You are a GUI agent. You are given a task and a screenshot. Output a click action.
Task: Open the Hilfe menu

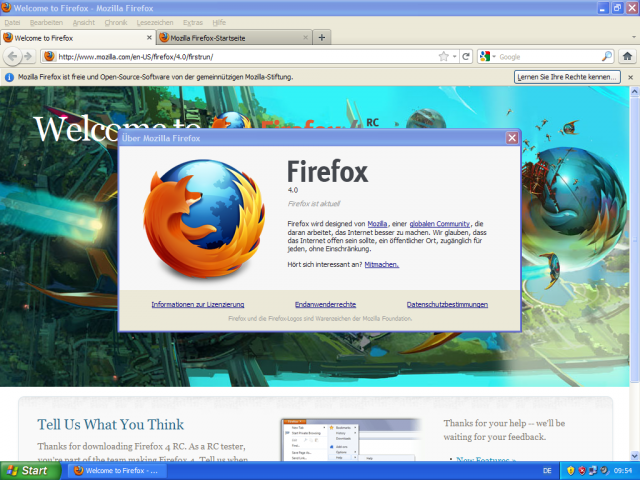(219, 22)
